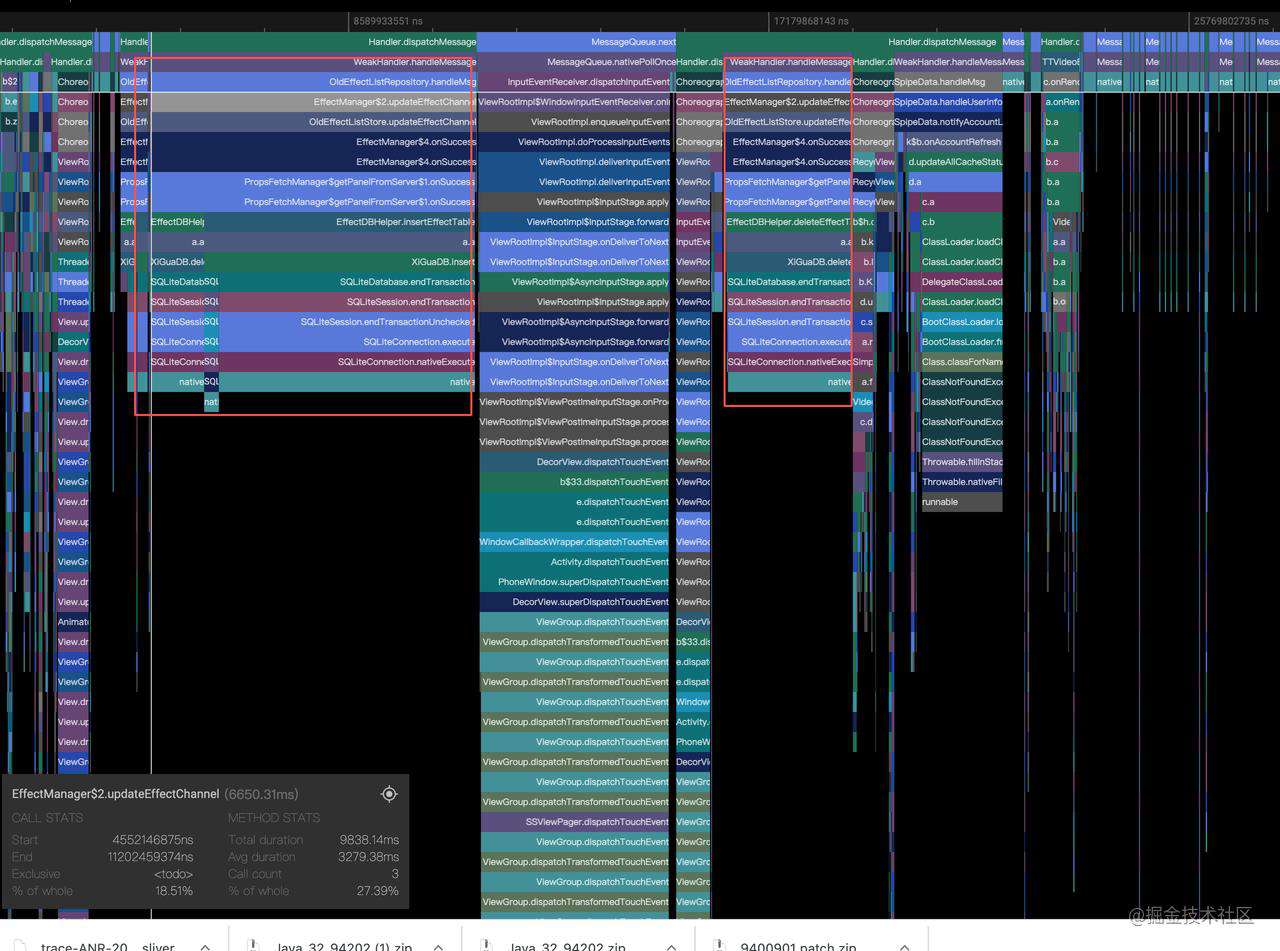Select the InputEventReceiver.dispatchInputEvent frame
The width and height of the screenshot is (1280, 951).
pos(575,82)
